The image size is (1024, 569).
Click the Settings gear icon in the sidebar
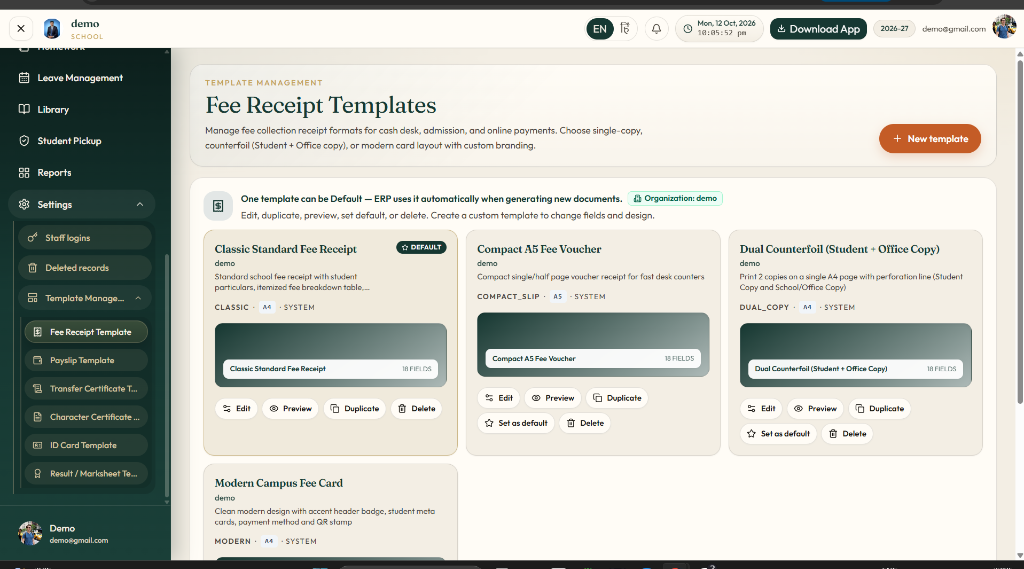pos(24,204)
